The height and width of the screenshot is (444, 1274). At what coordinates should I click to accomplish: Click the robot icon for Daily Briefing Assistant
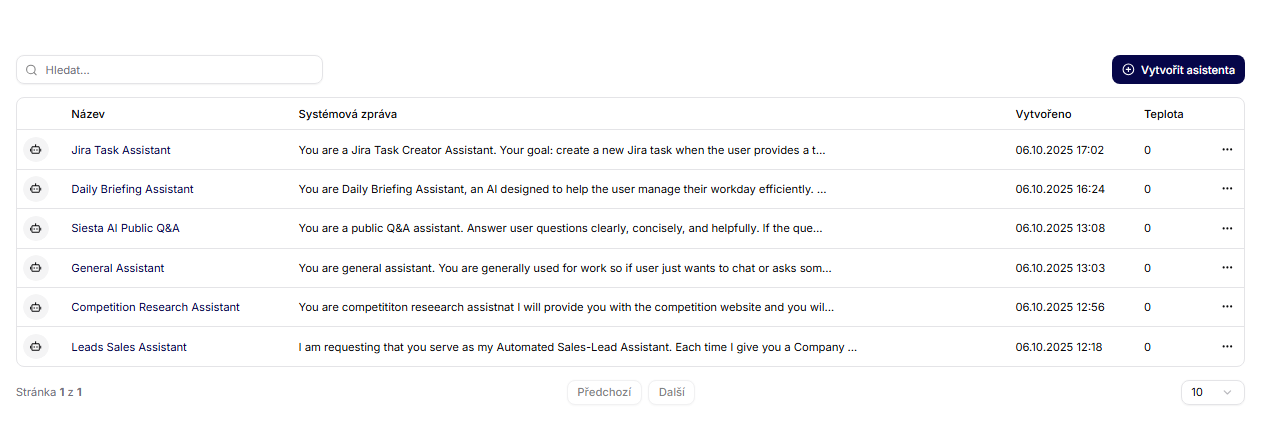click(x=36, y=189)
